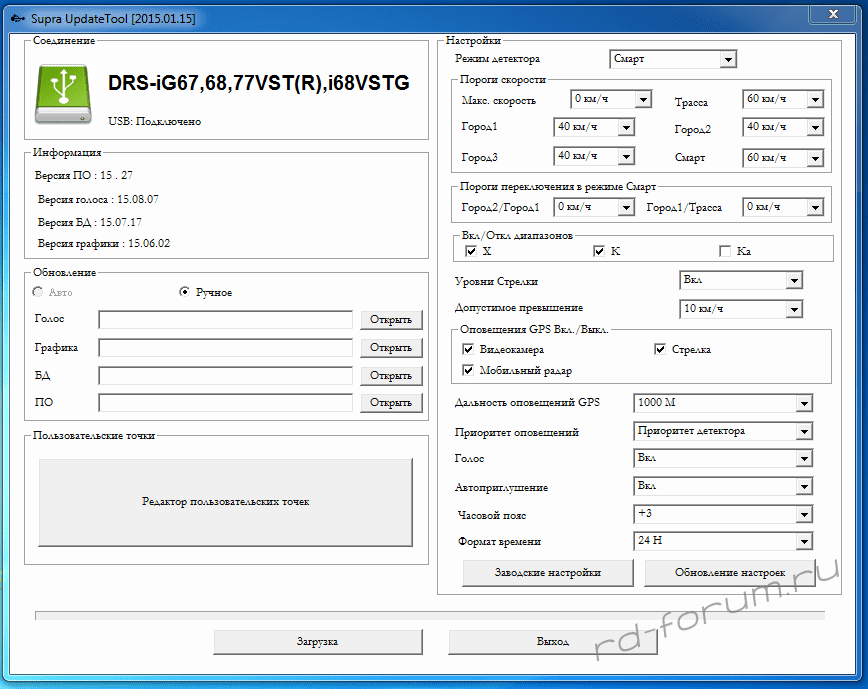The image size is (868, 689).
Task: Toggle the X band checkbox
Action: coord(471,251)
